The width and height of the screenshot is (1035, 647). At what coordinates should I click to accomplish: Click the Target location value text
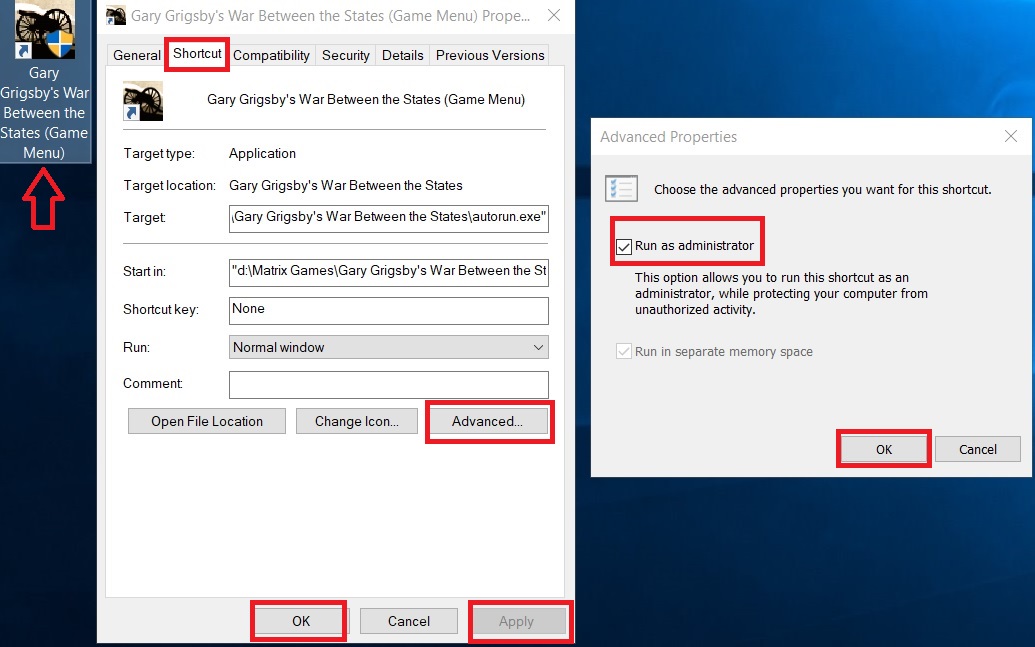346,186
